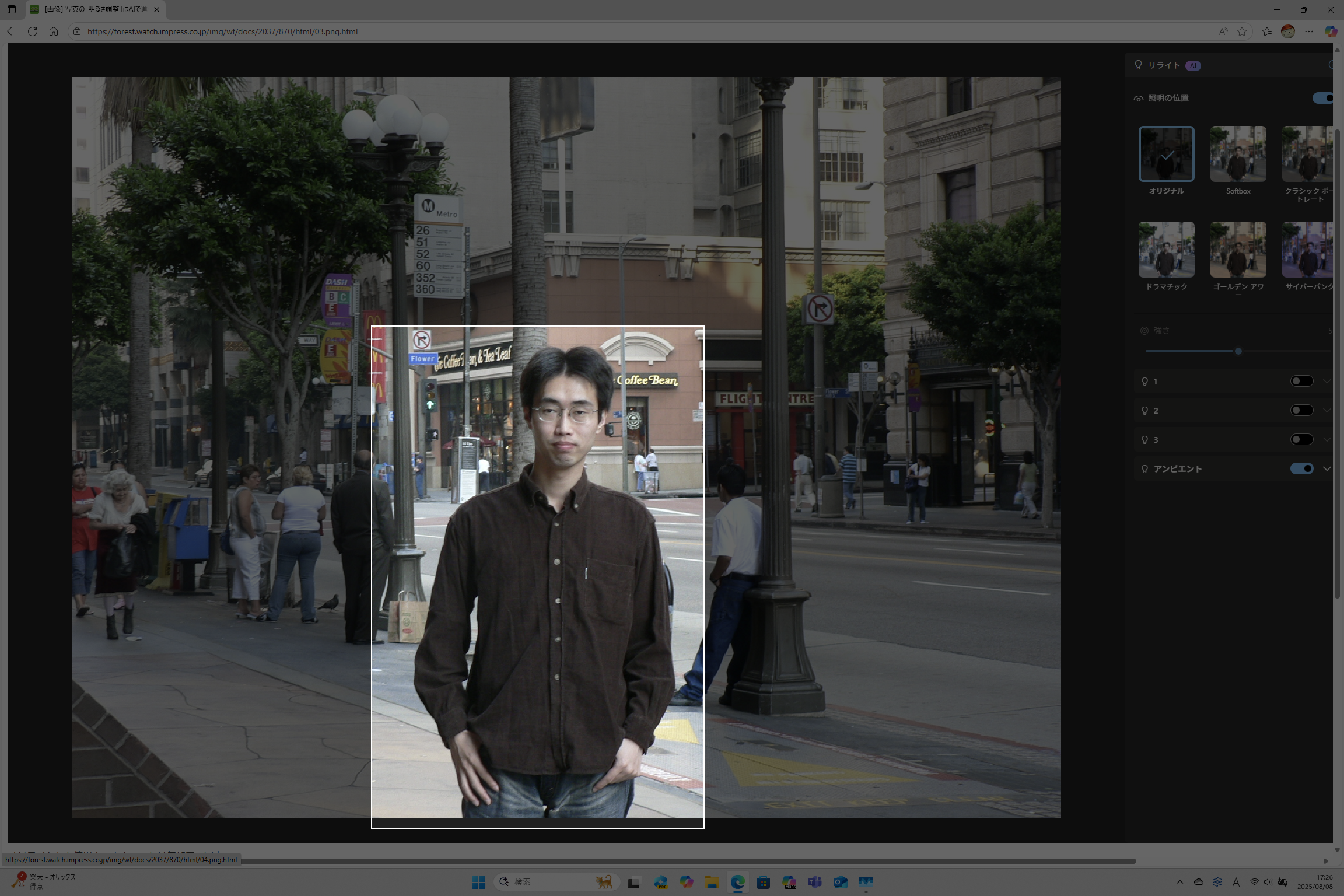Click the Windows Start button
This screenshot has width=1344, height=896.
tap(478, 882)
